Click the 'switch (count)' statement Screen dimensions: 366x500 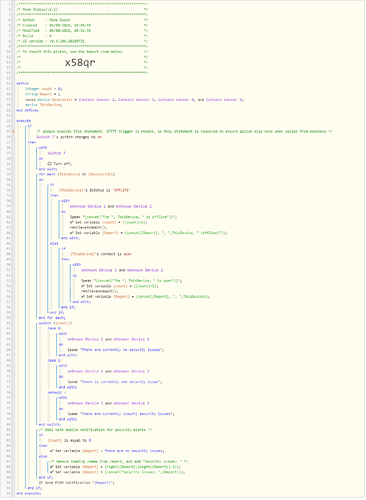pos(55,323)
